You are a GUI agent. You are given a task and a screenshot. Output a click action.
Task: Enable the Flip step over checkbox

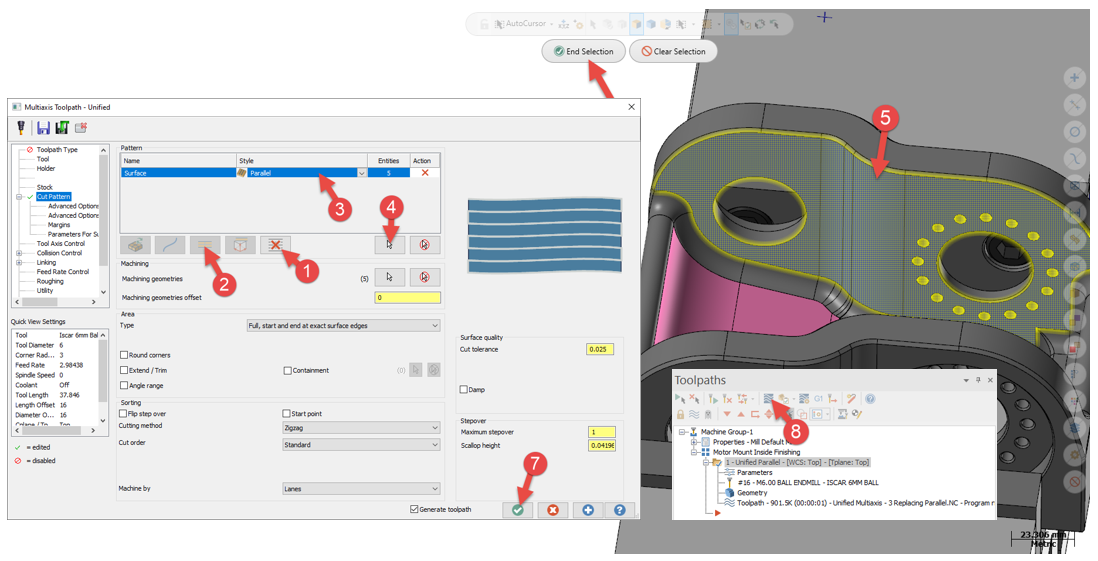pos(123,414)
